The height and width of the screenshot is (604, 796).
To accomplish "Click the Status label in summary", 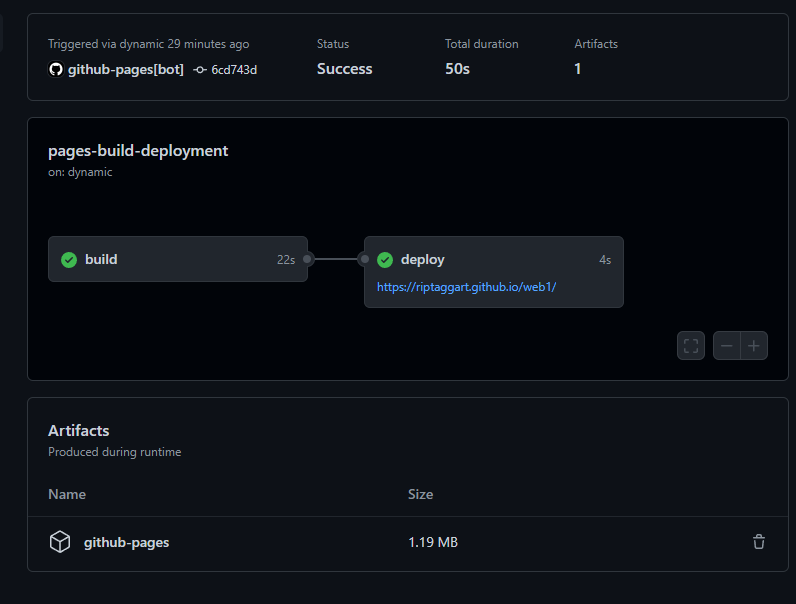I will click(x=333, y=44).
